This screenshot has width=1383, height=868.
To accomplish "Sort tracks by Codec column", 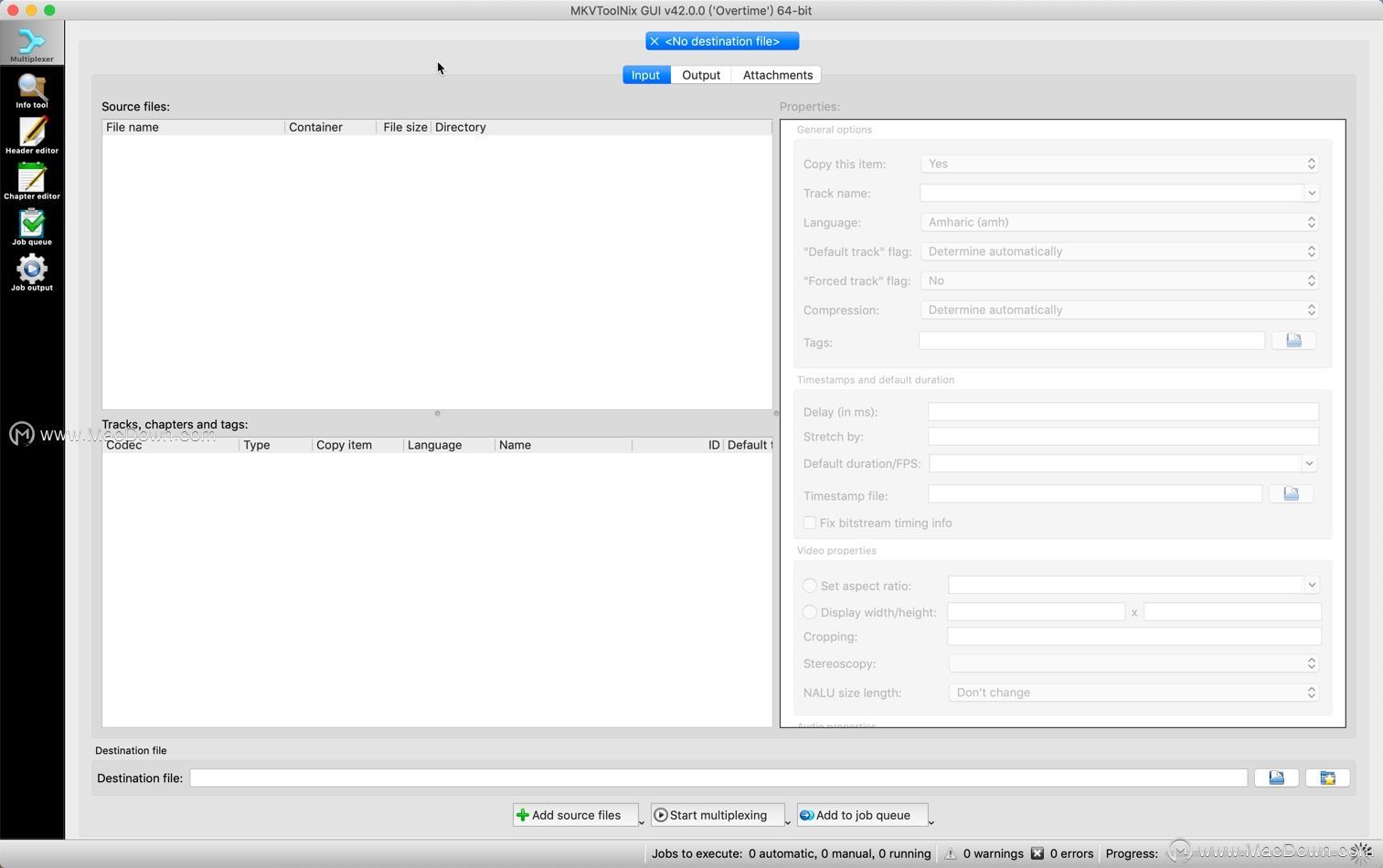I will pos(170,445).
